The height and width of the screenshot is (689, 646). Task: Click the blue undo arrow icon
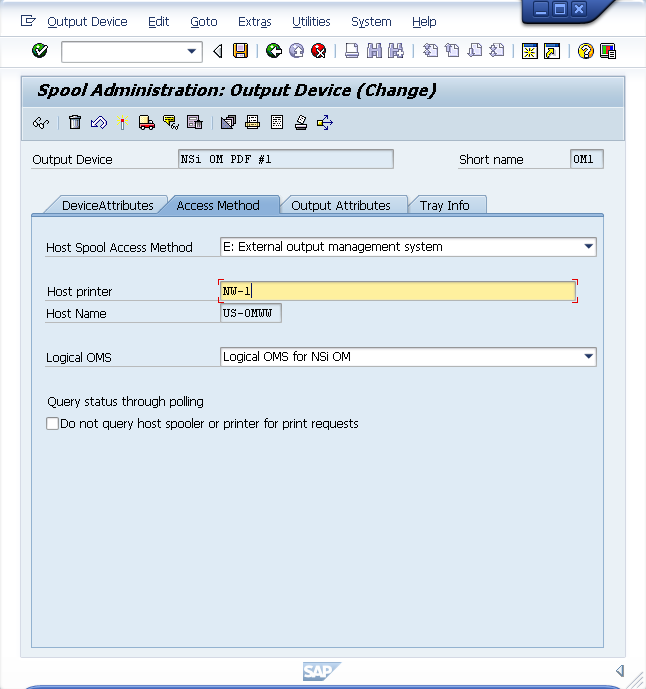click(x=99, y=122)
